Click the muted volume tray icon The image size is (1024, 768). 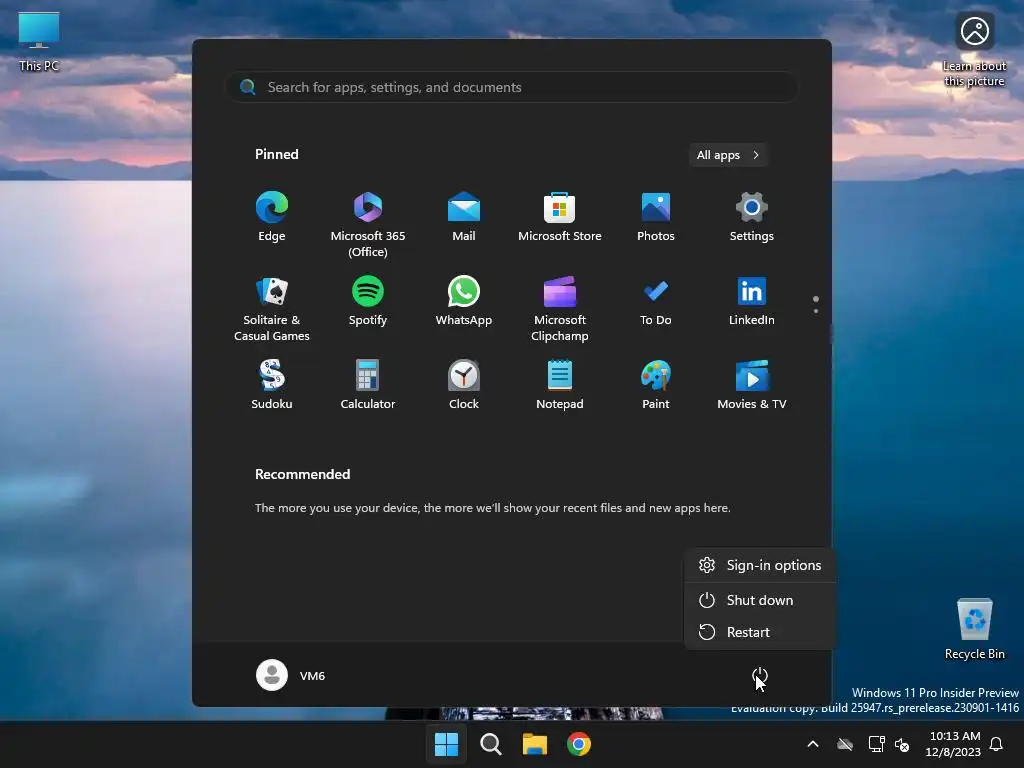tap(902, 744)
